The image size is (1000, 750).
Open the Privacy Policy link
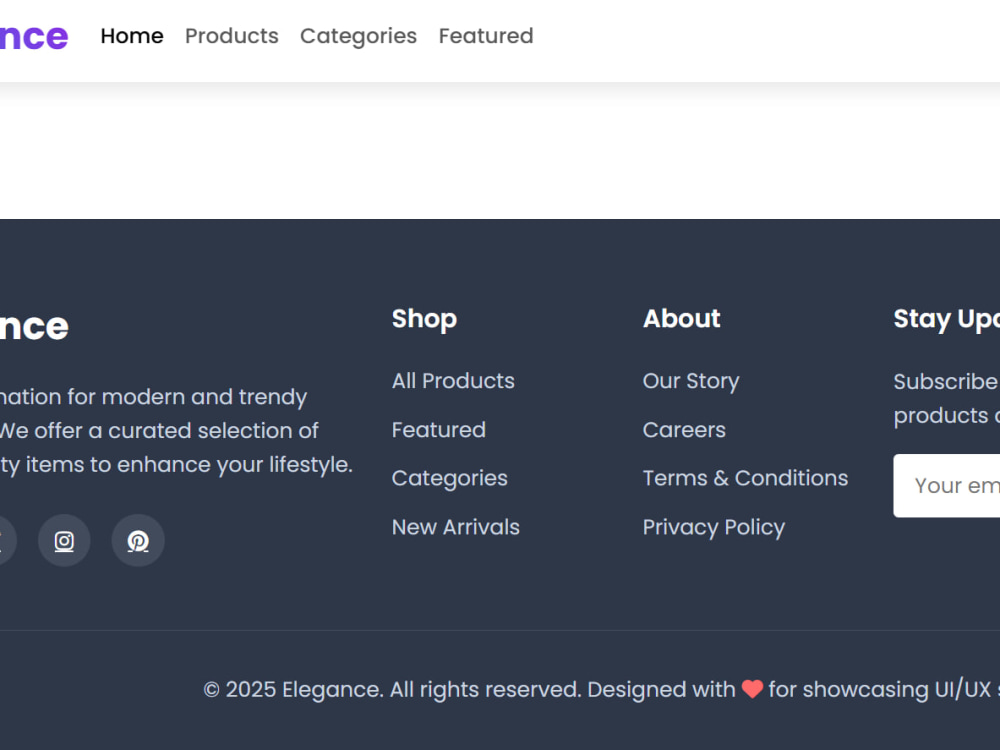tap(714, 527)
